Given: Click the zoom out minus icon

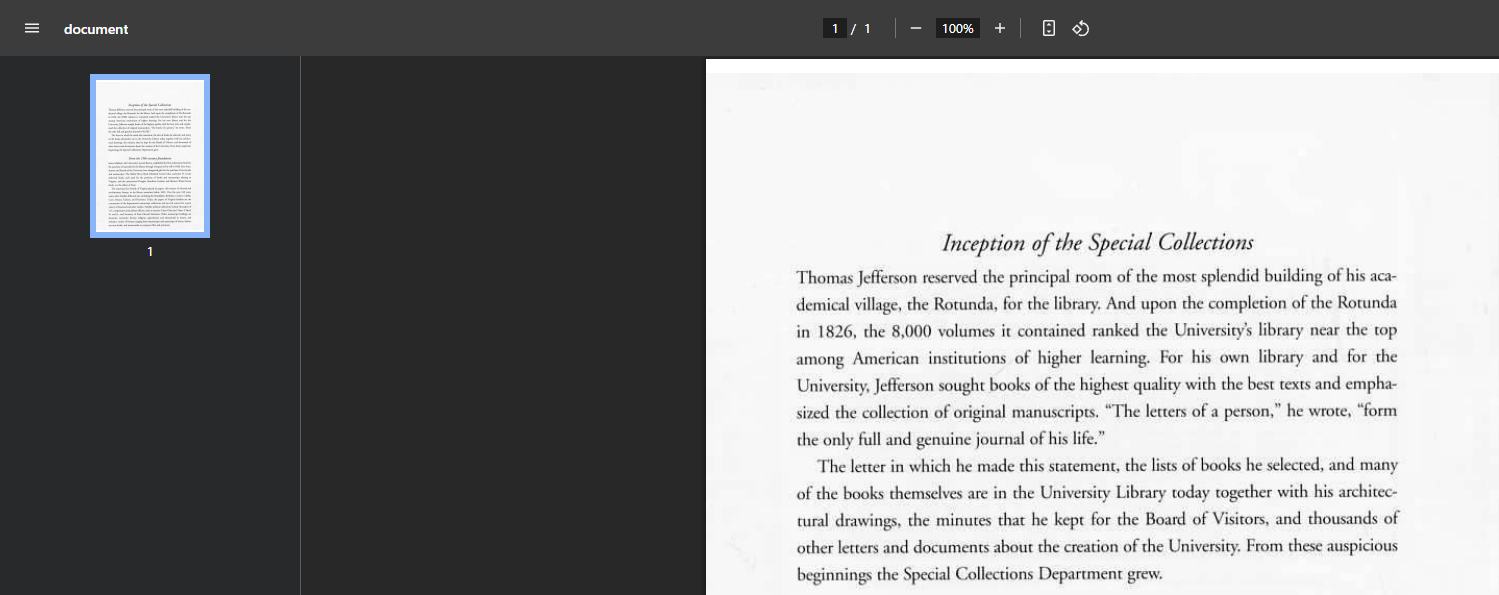Looking at the screenshot, I should click(x=915, y=28).
